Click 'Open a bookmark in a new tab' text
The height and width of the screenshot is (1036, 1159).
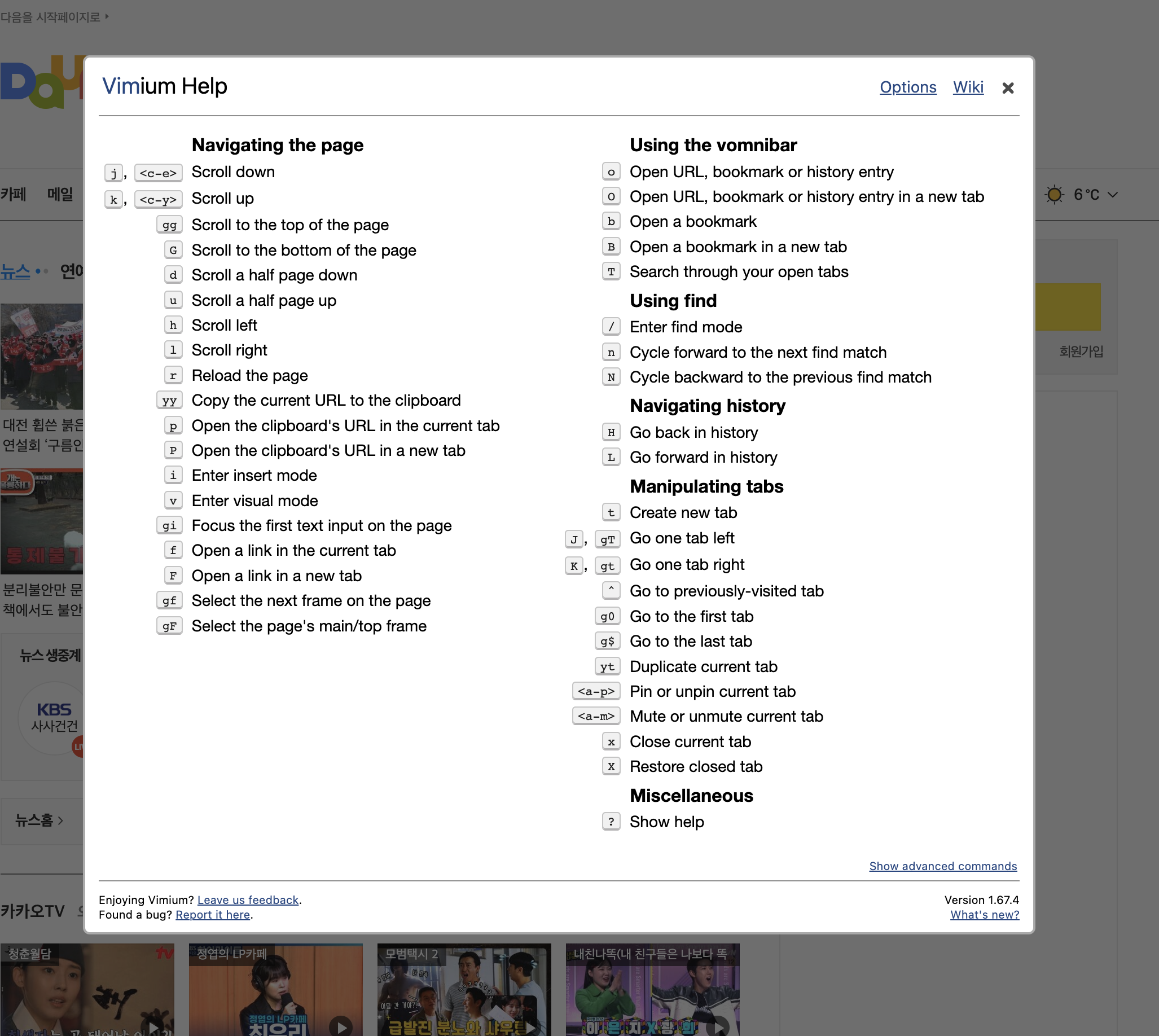coord(737,247)
